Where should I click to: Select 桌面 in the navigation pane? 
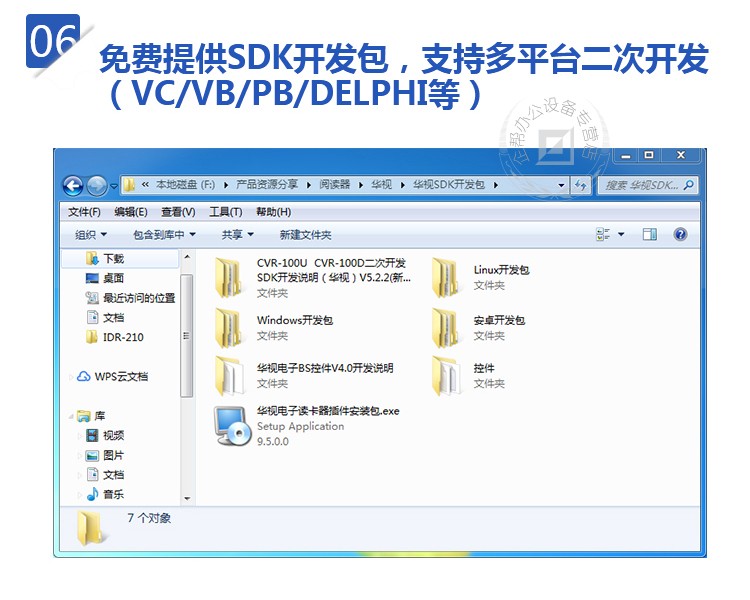[113, 278]
